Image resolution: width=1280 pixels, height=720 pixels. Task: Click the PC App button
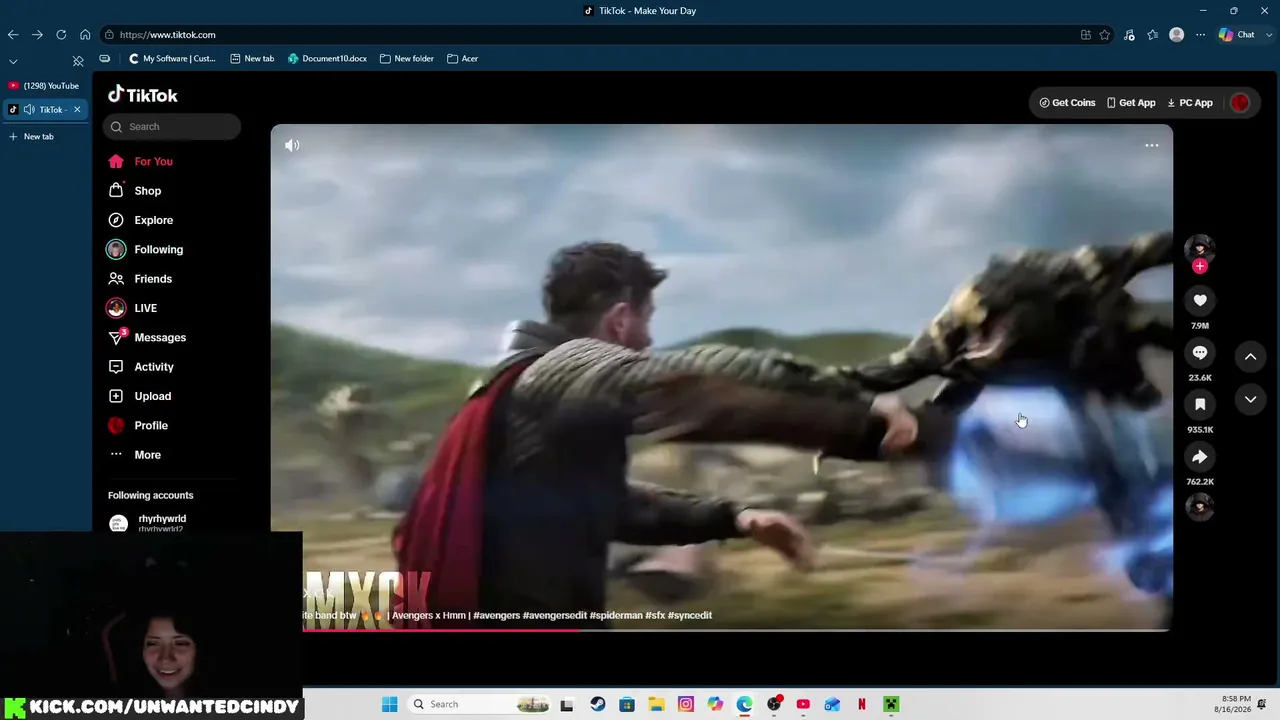click(x=1190, y=103)
